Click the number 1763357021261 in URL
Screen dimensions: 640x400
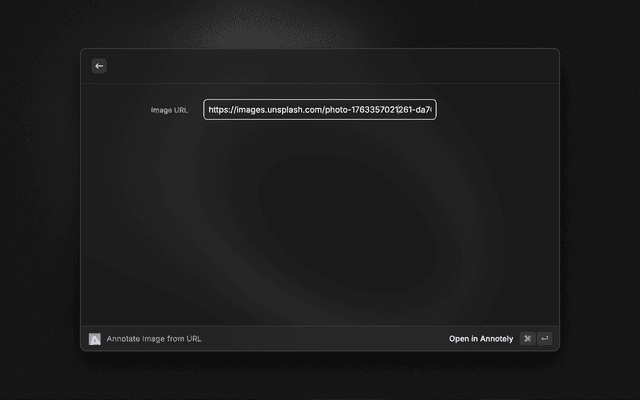point(378,110)
